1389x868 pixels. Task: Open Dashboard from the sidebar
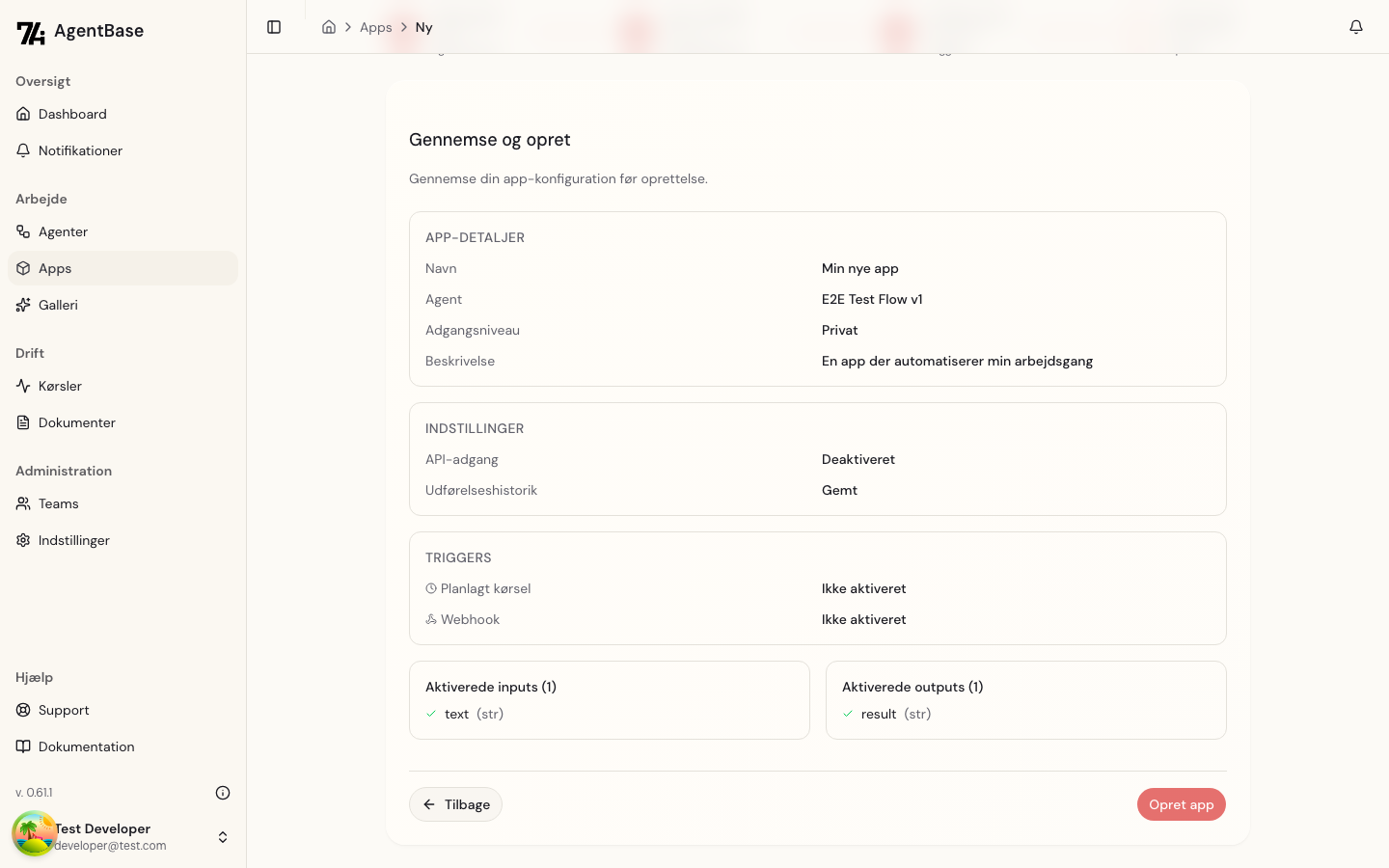(72, 114)
